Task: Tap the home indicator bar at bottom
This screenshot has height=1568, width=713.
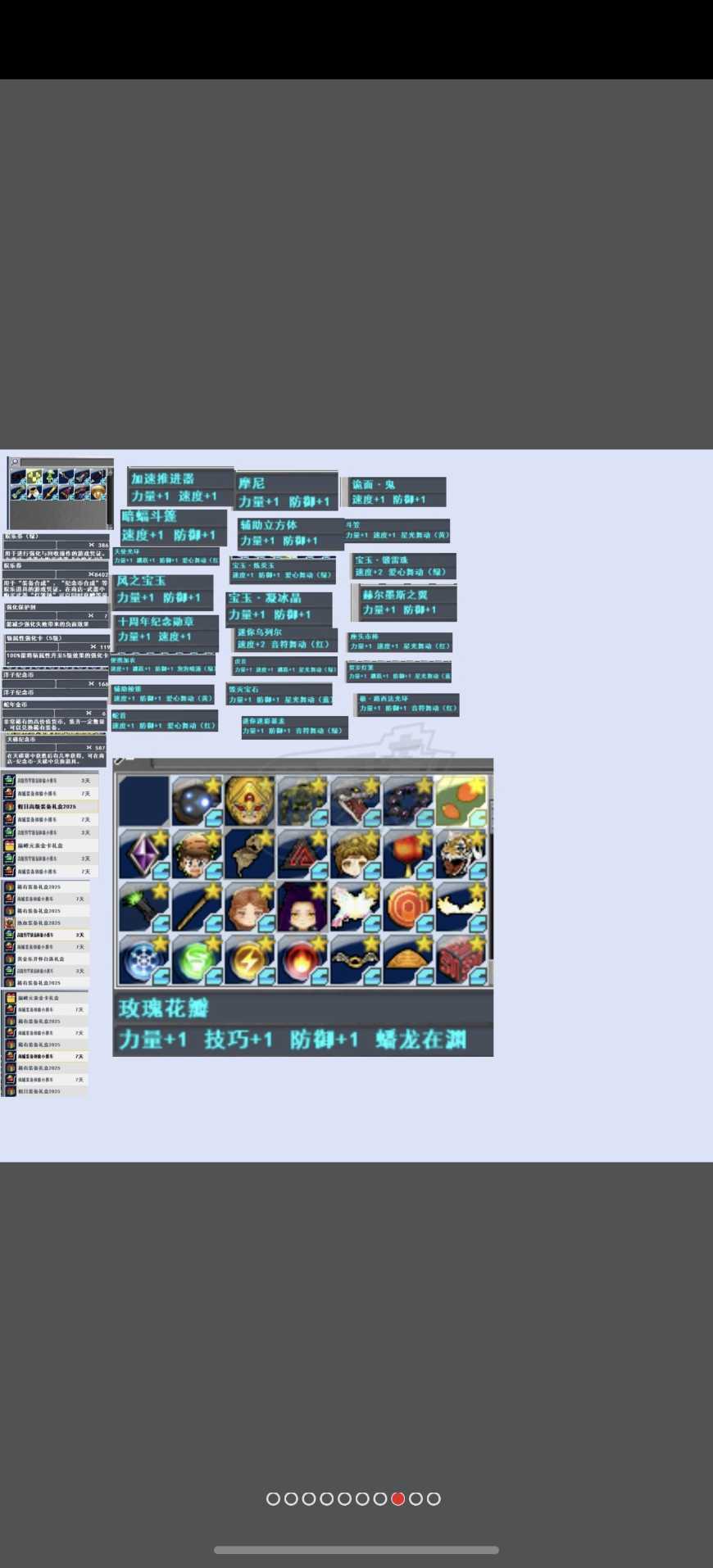Action: click(356, 1550)
